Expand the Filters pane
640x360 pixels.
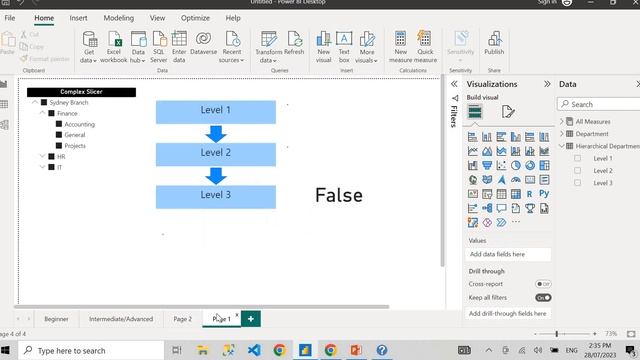point(454,84)
